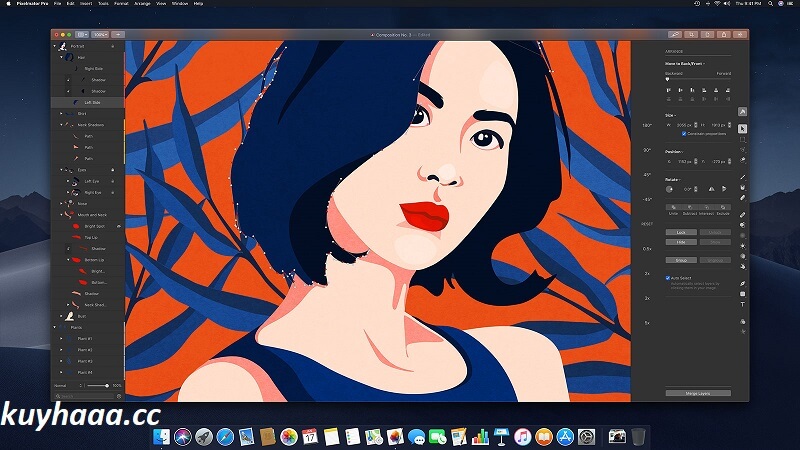Open the Insert menu
Viewport: 800px width, 450px height.
click(86, 4)
